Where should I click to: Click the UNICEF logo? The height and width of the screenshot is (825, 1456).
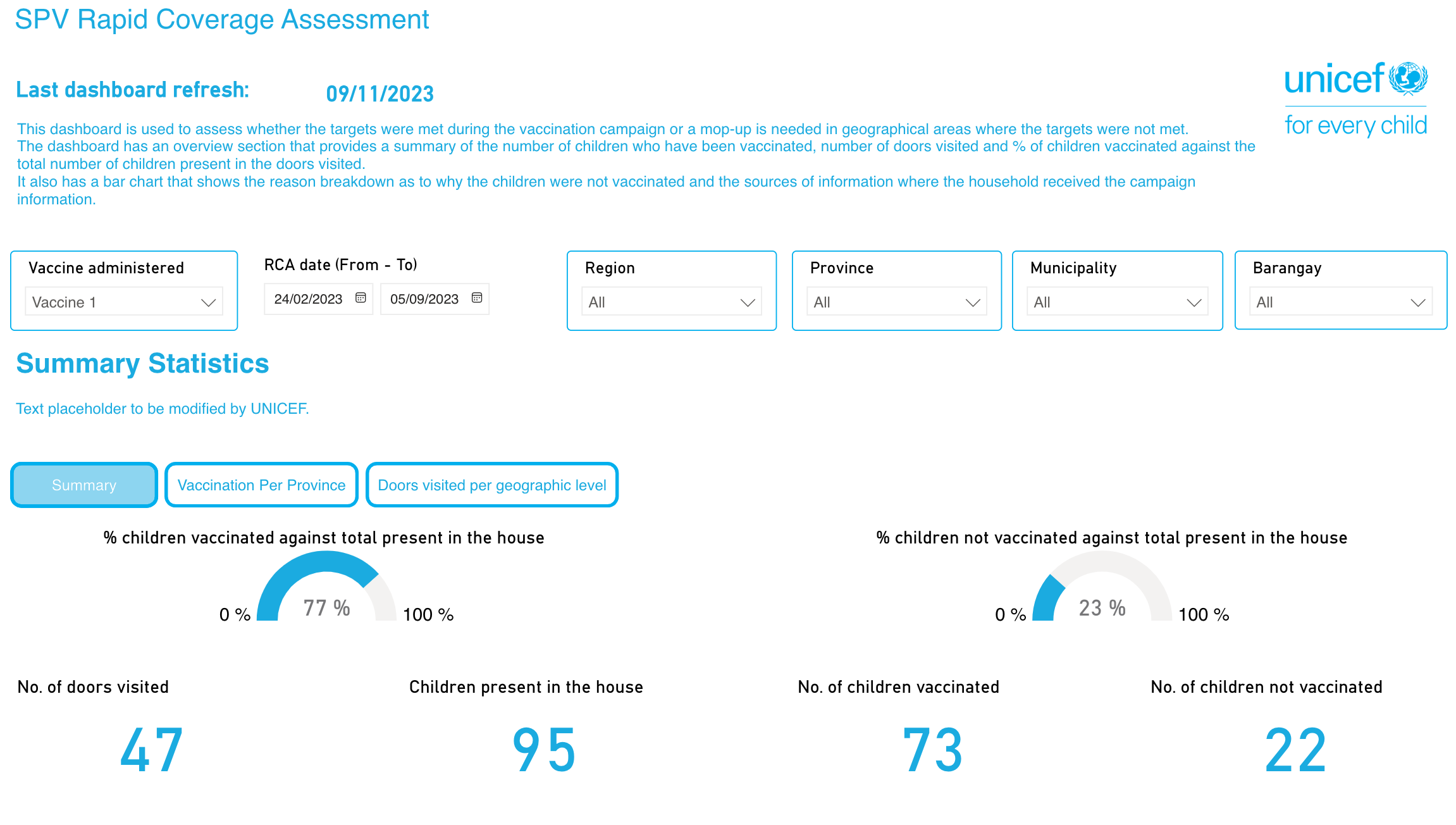[x=1355, y=99]
